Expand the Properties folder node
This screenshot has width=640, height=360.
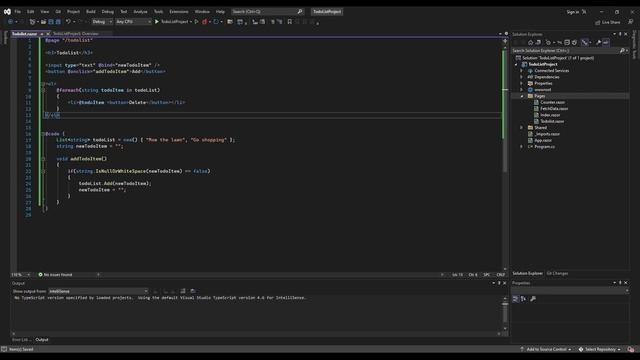tap(522, 83)
